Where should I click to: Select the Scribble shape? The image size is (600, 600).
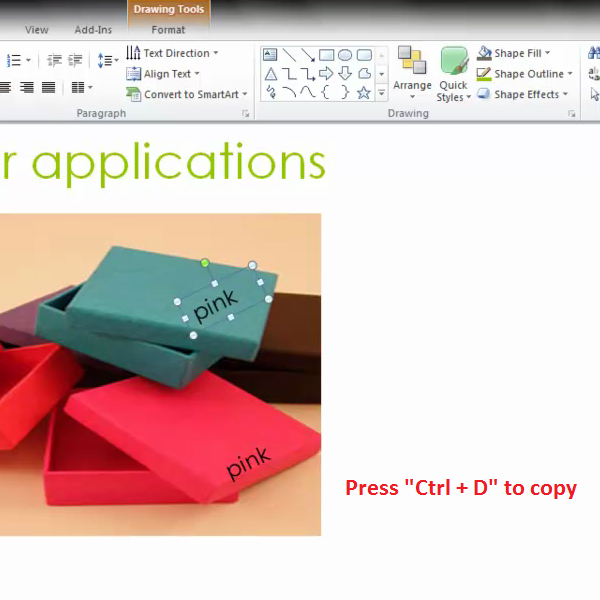271,92
